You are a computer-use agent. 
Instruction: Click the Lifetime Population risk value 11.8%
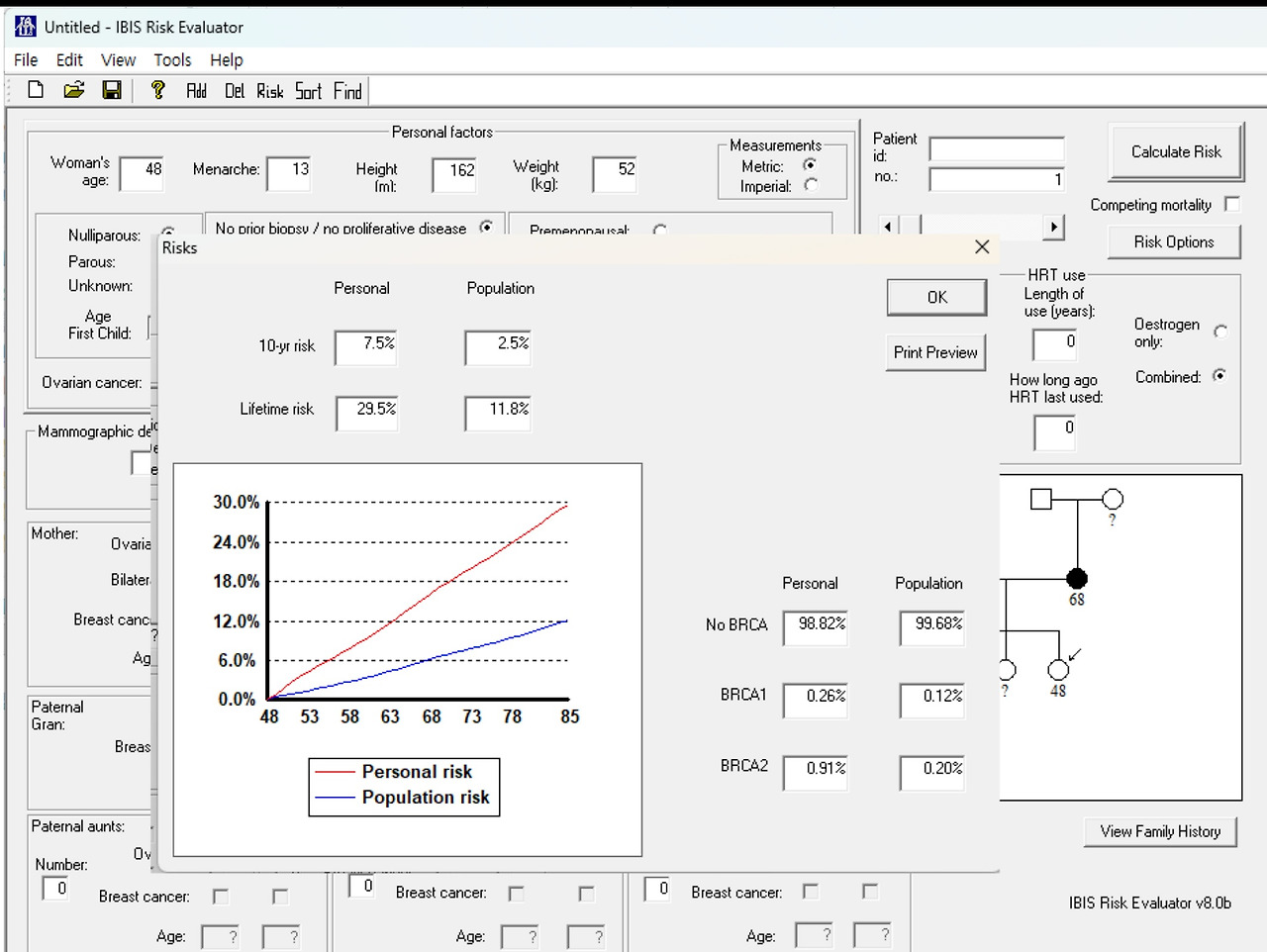pyautogui.click(x=498, y=413)
